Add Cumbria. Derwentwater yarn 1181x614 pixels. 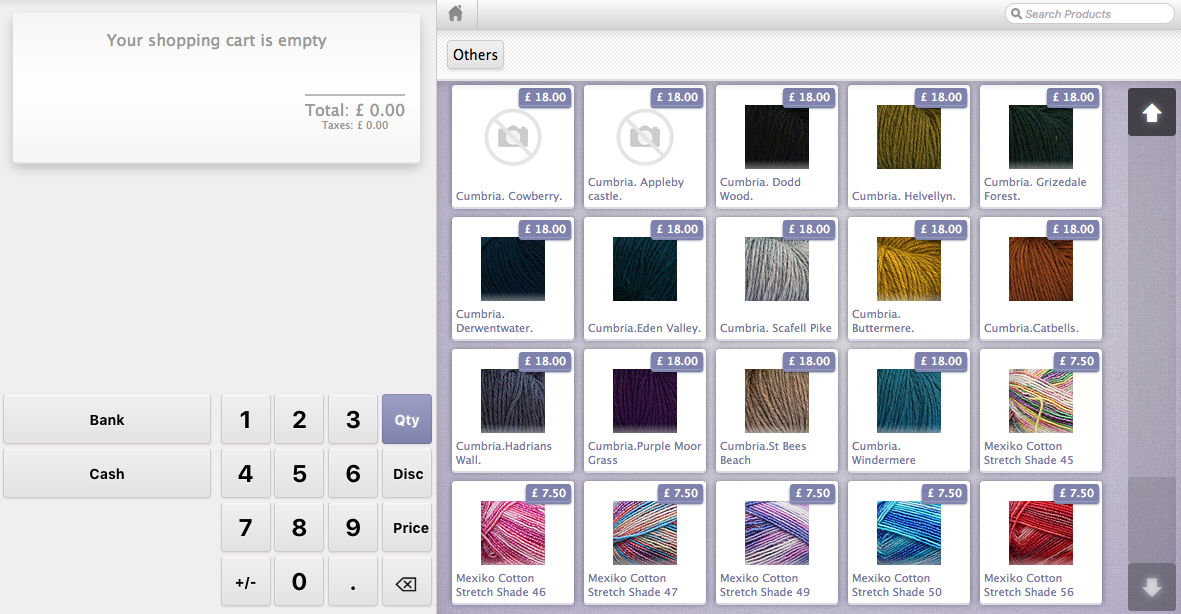[513, 279]
